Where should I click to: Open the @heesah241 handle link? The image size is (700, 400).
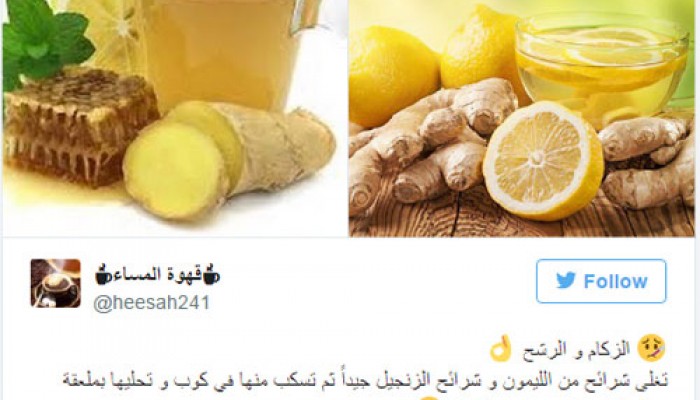click(x=152, y=303)
